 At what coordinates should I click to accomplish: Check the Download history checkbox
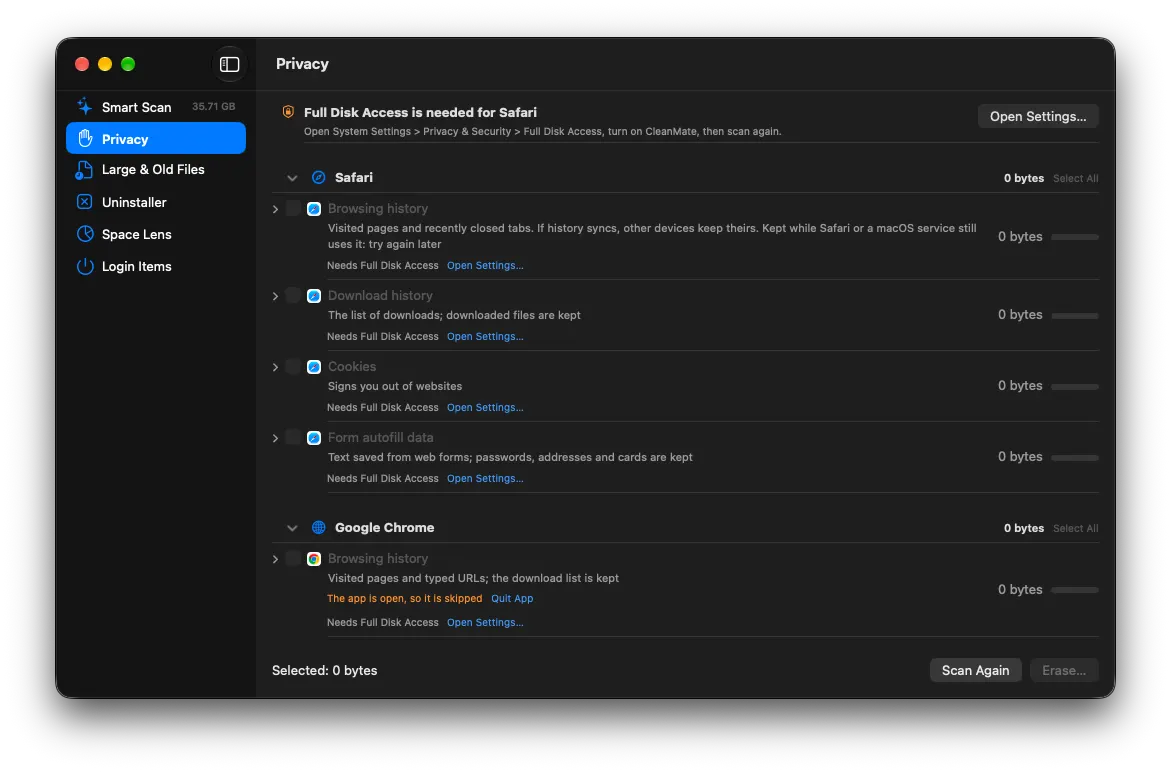(293, 295)
